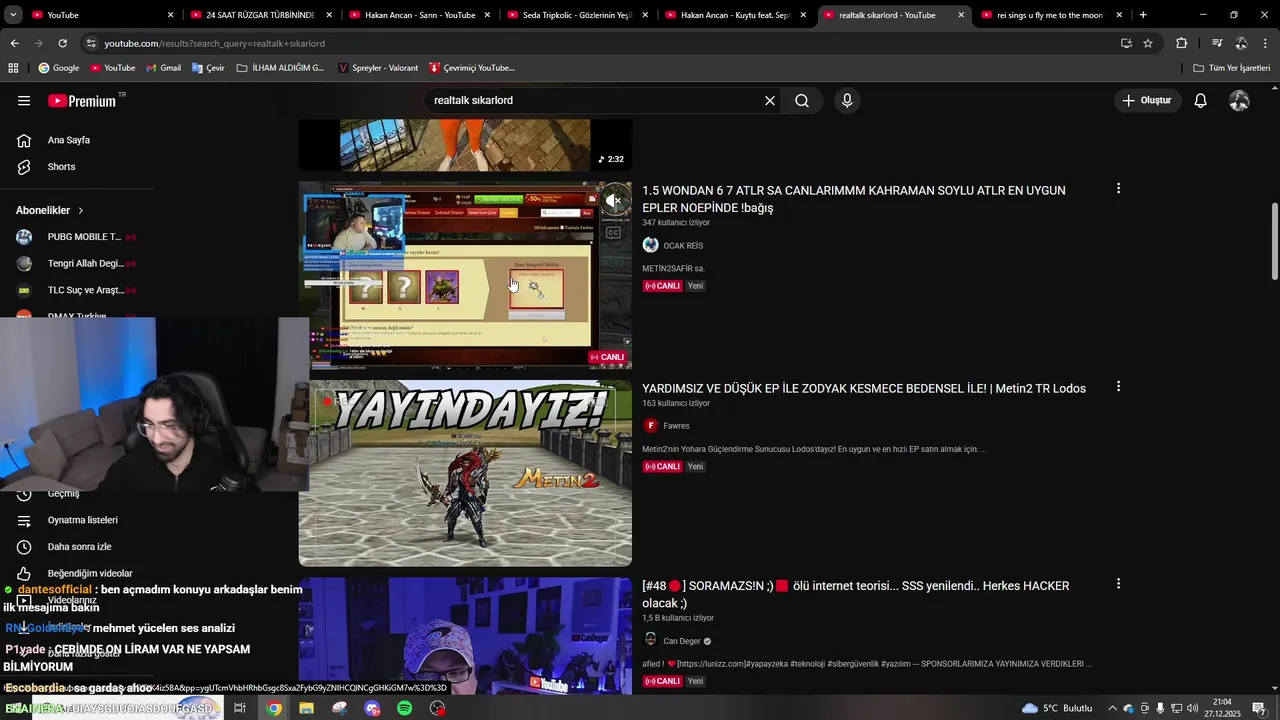The width and height of the screenshot is (1280, 720).
Task: Go back with the browser back arrow
Action: pyautogui.click(x=14, y=44)
